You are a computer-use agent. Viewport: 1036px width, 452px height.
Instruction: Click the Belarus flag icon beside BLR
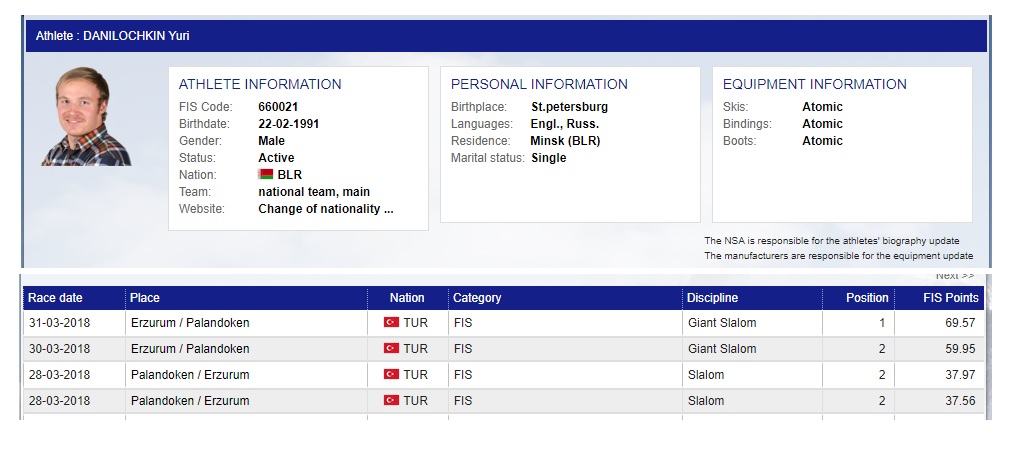[266, 174]
